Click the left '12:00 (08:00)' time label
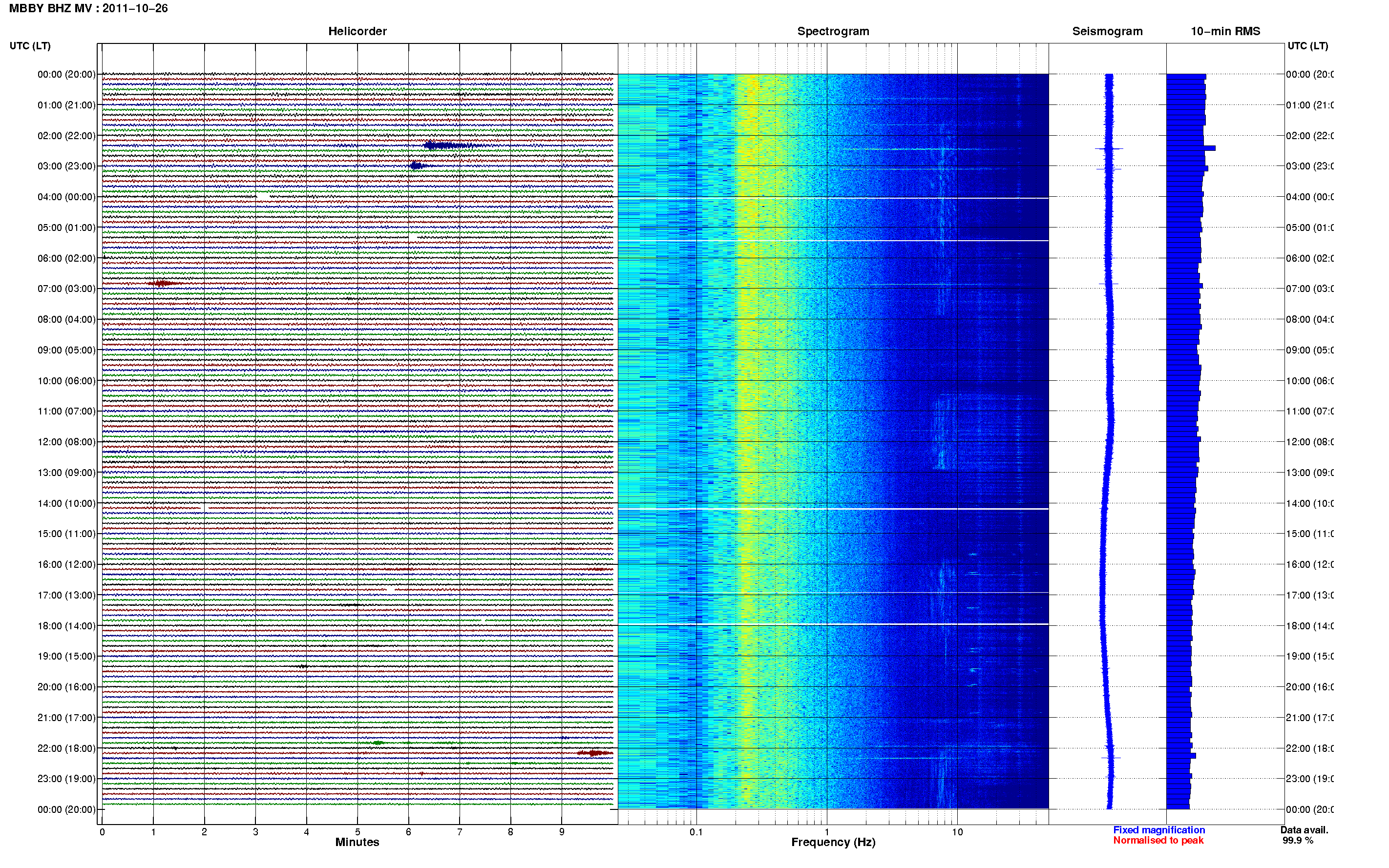This screenshot has width=1389, height=868. (66, 442)
